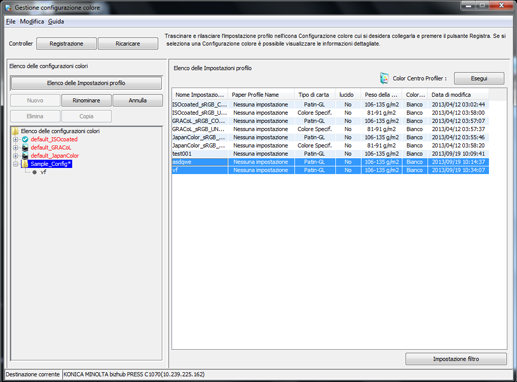Click date 2013/09/19 10:09:41 cell
This screenshot has height=382, width=517.
pos(458,154)
